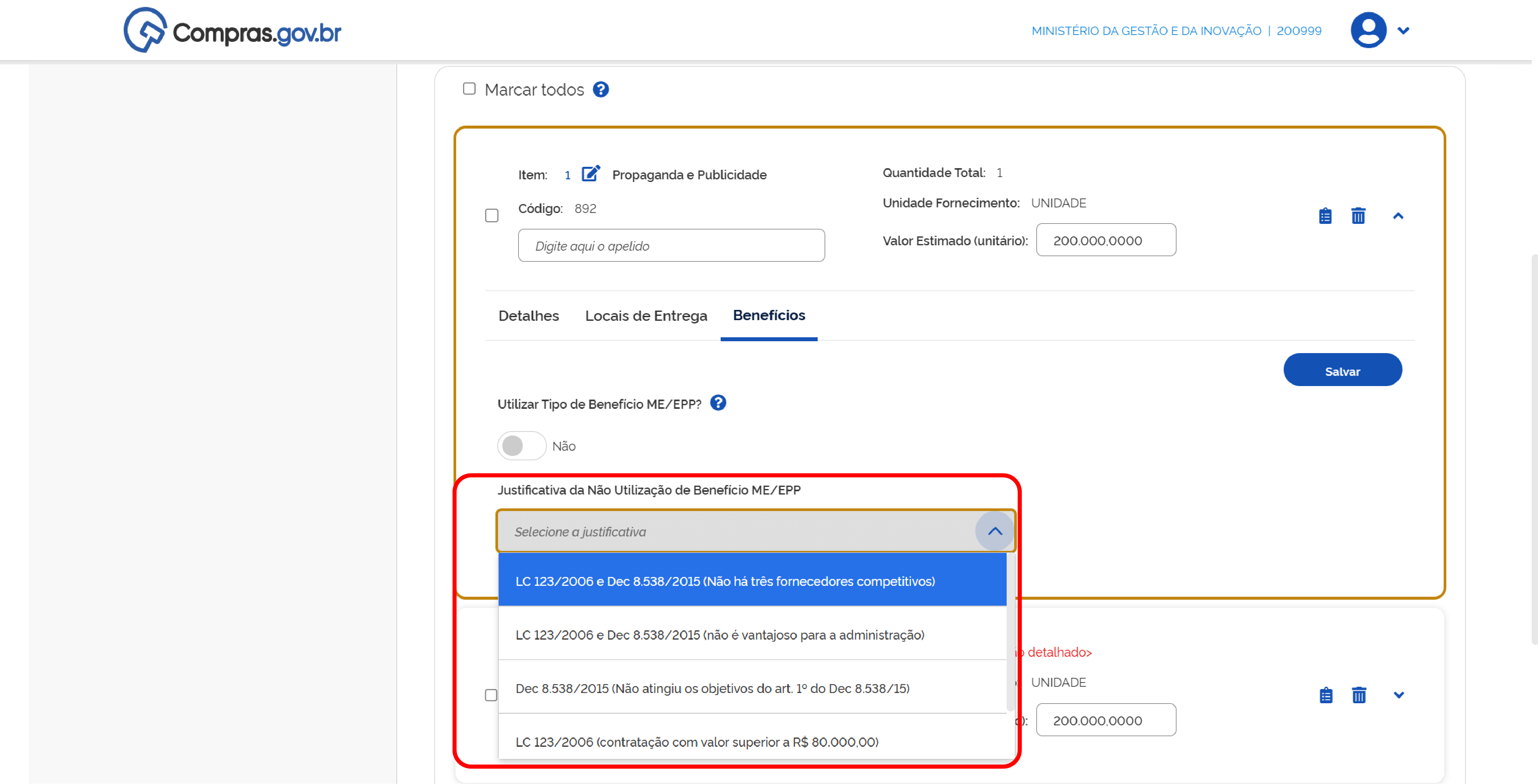Open the clipboard icon of the second item

[1326, 696]
